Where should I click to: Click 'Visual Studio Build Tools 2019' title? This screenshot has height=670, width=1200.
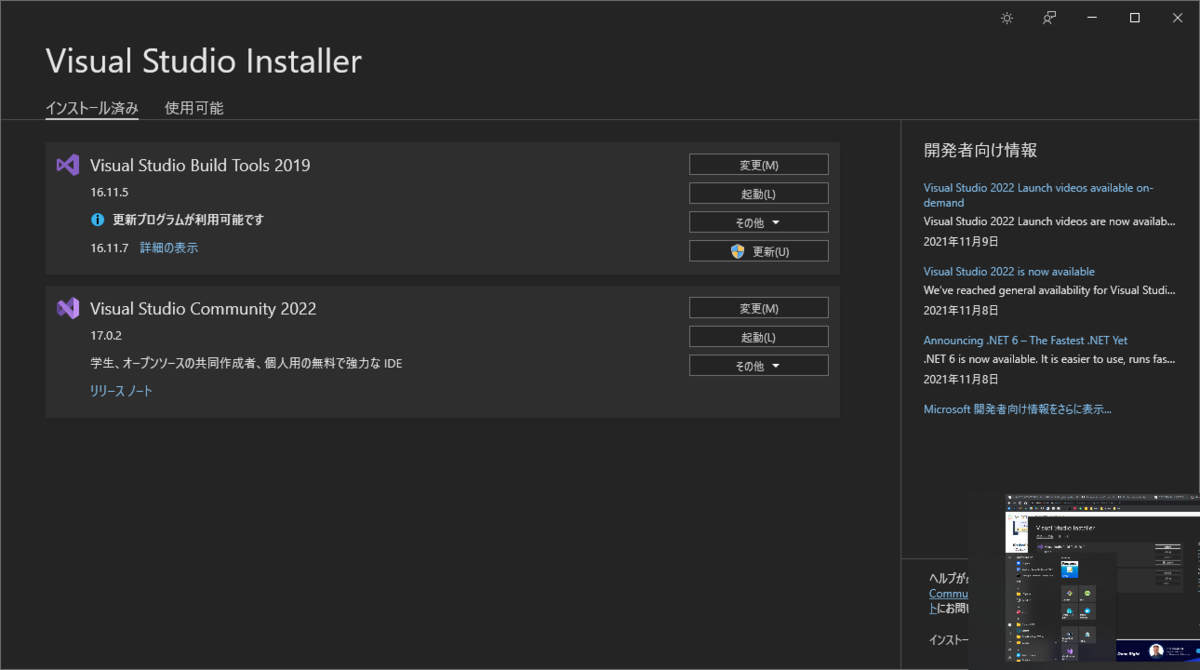click(200, 165)
